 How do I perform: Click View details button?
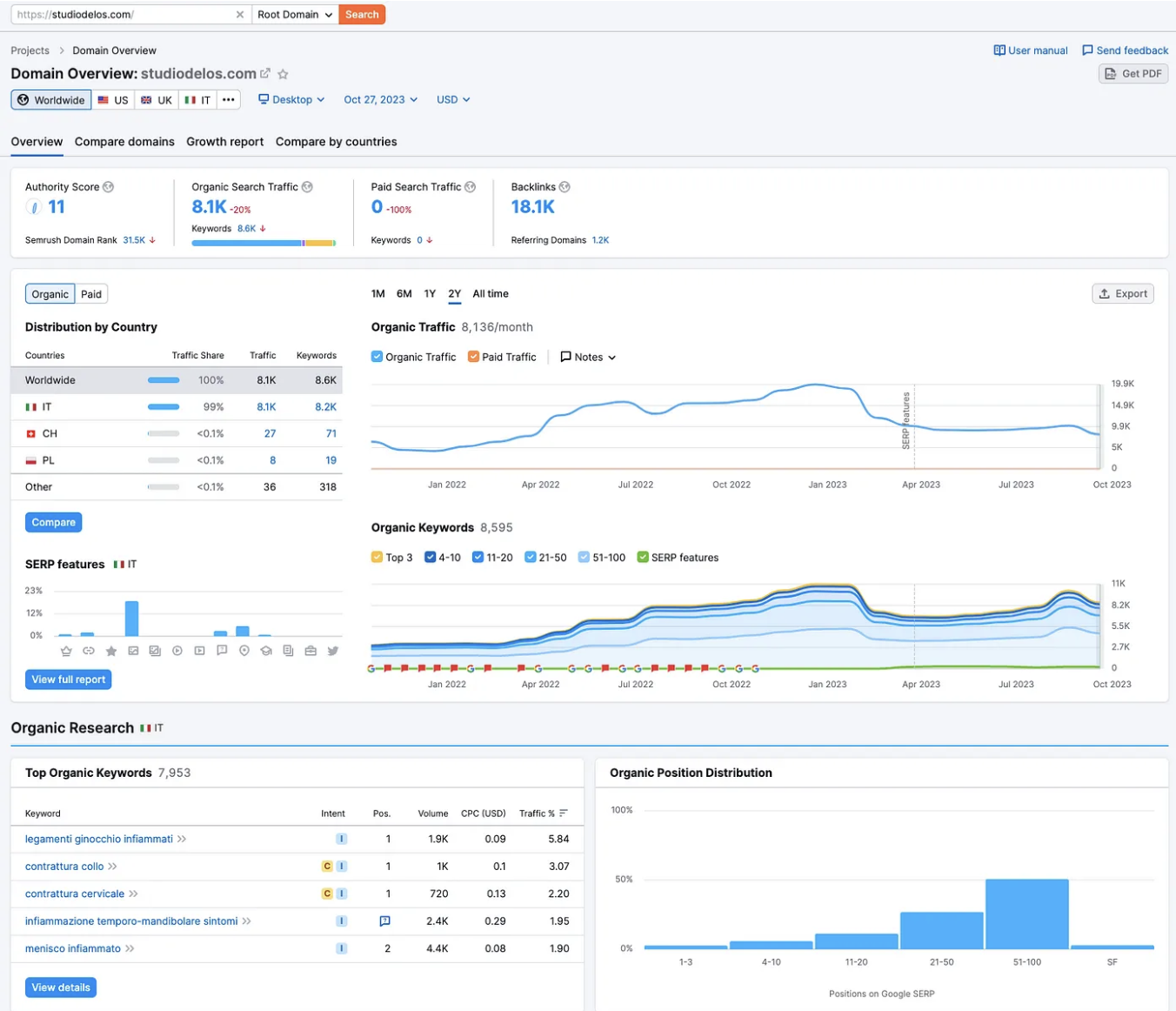point(61,988)
